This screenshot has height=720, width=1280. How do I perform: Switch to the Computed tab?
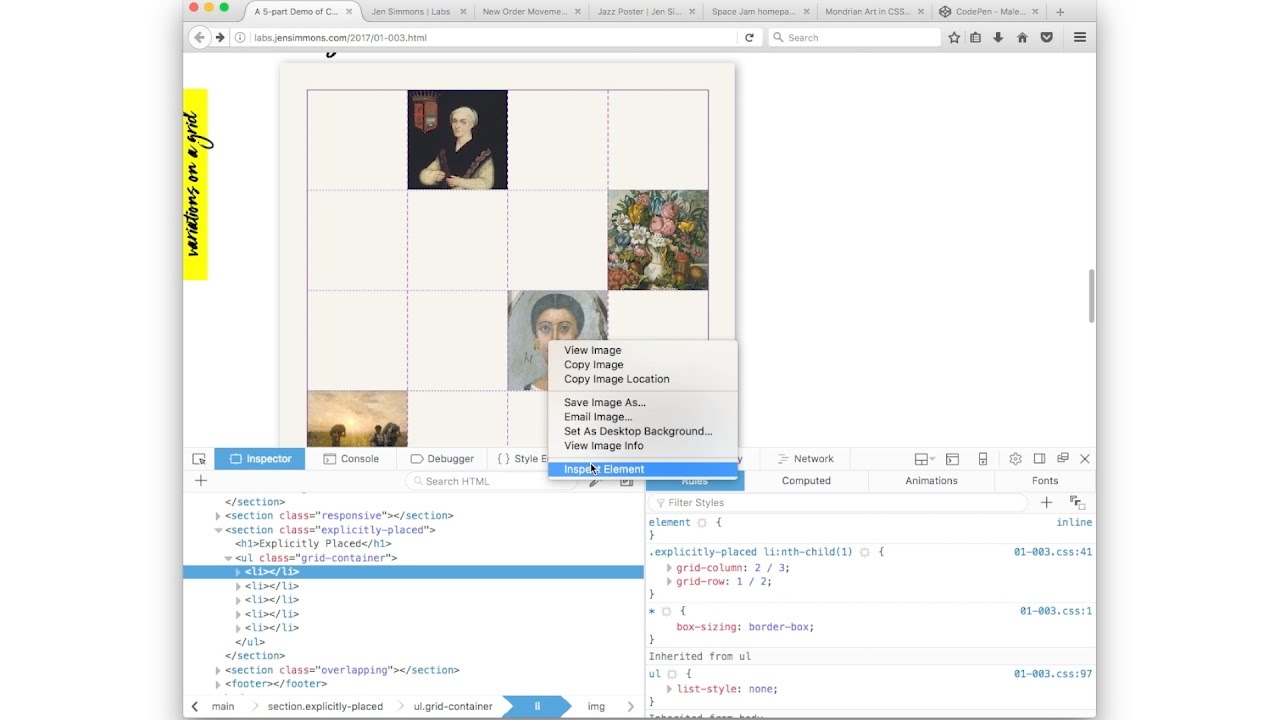tap(806, 481)
